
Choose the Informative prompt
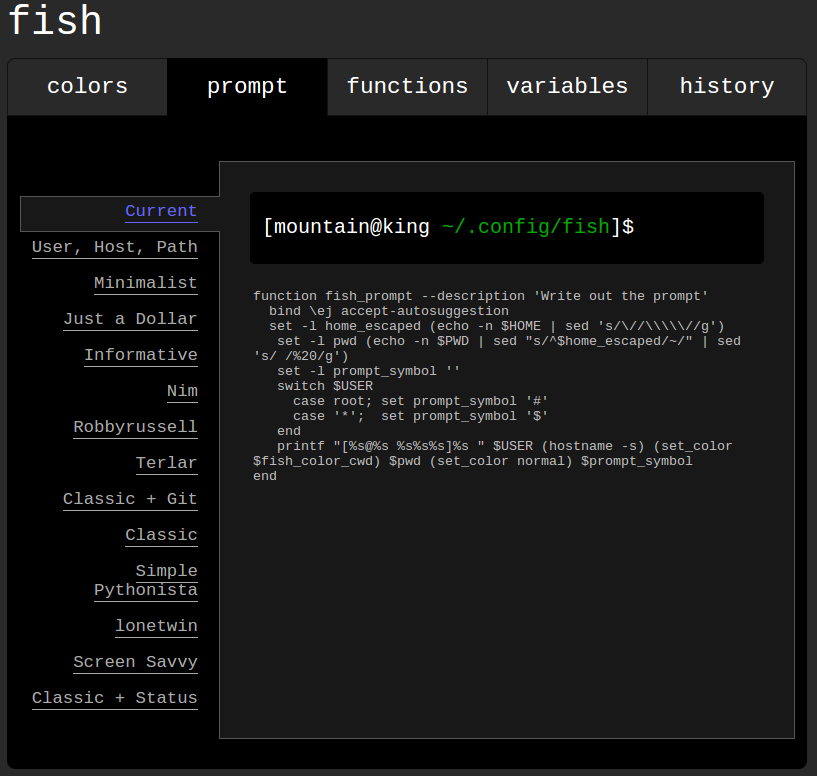coord(141,355)
